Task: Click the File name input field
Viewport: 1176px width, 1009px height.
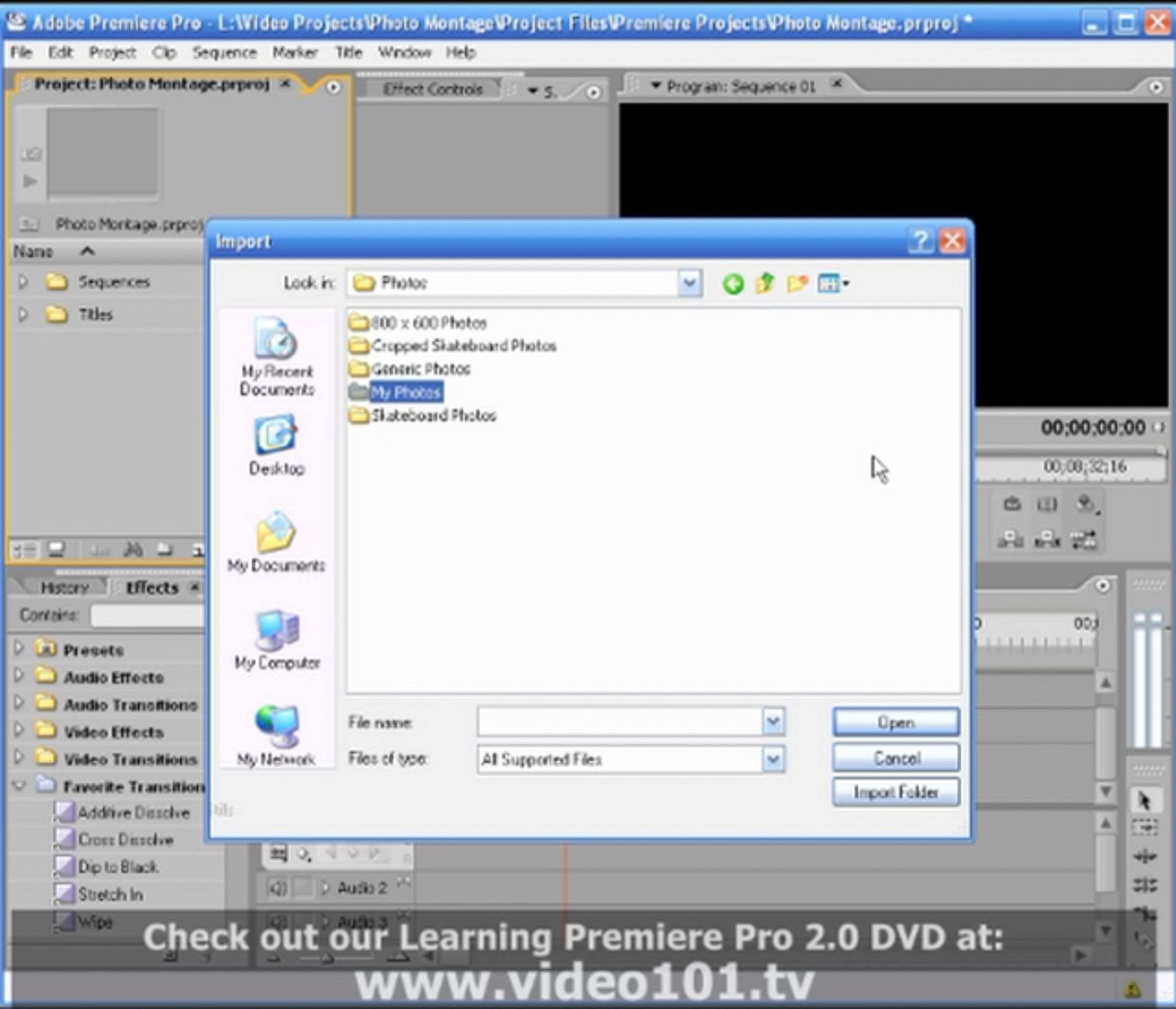Action: 620,722
